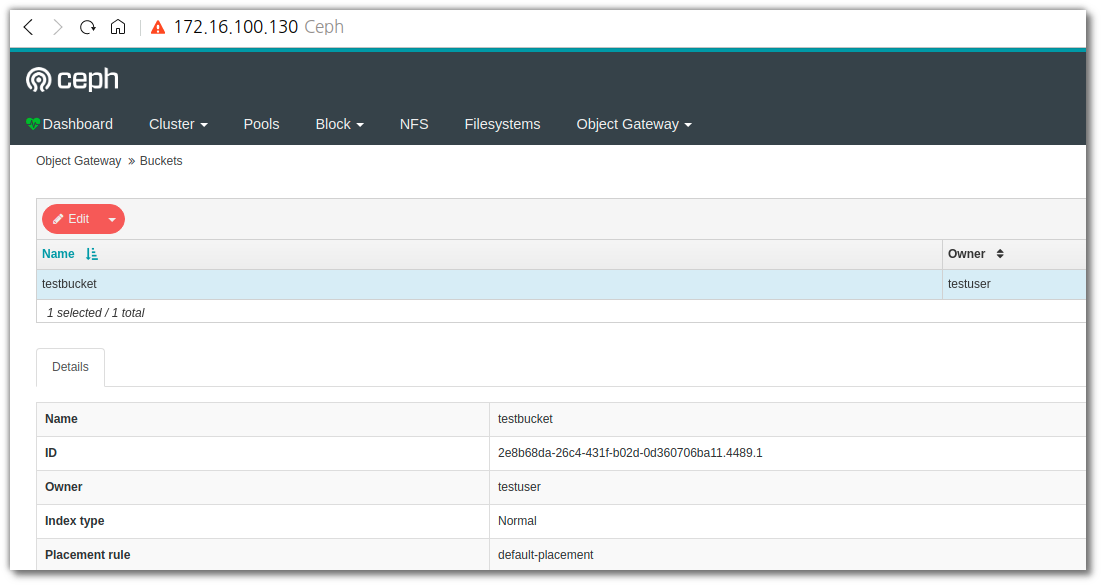Viewport: 1102px width, 586px height.
Task: Open the Pools page
Action: (261, 124)
